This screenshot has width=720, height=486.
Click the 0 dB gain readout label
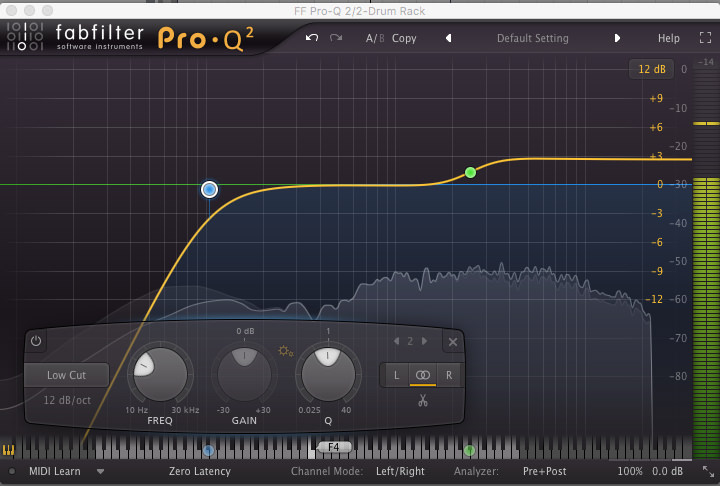[245, 331]
